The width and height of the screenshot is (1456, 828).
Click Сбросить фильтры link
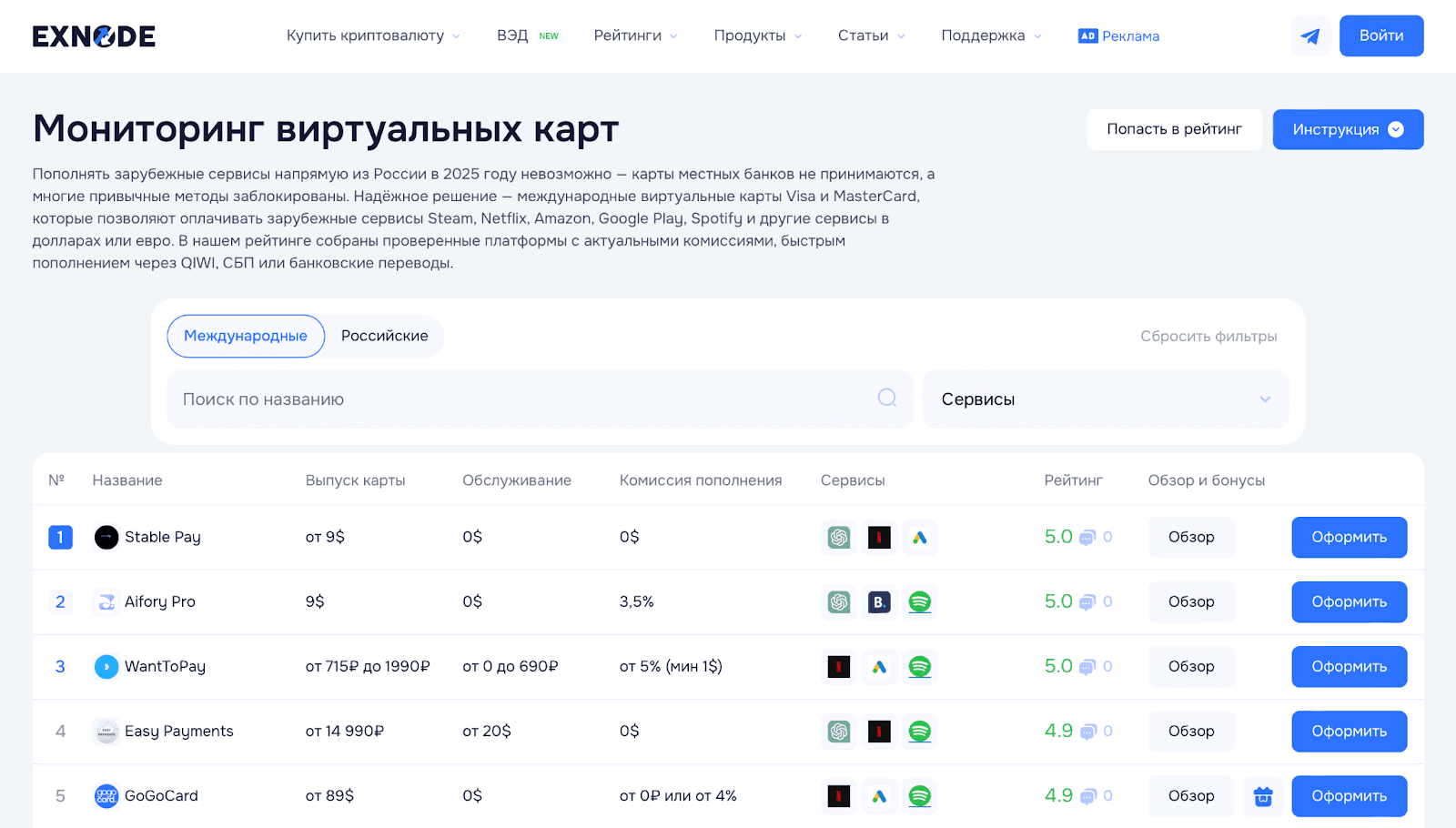point(1208,337)
